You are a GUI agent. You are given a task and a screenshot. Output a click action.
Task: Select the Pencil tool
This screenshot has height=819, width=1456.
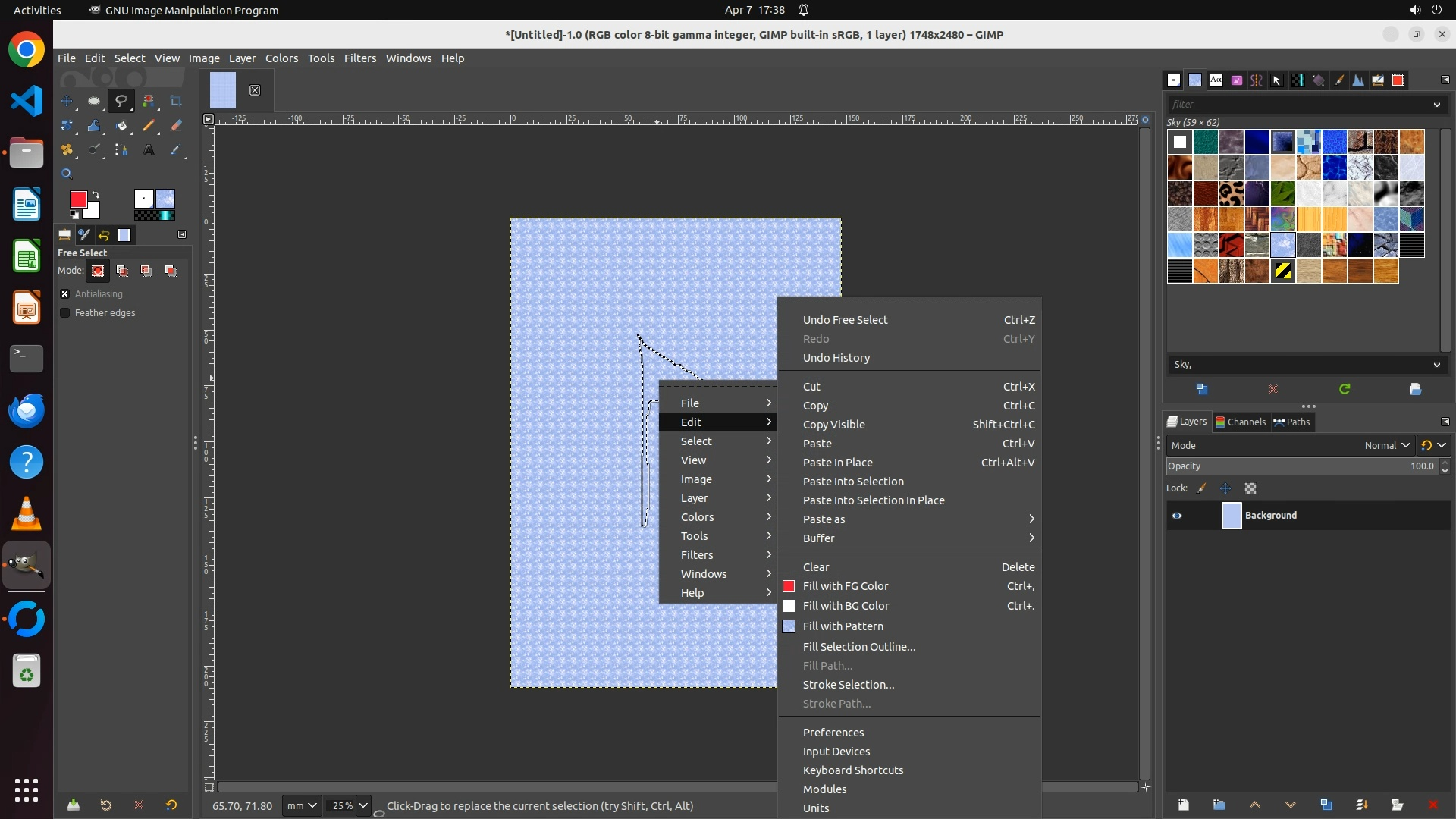(x=149, y=126)
